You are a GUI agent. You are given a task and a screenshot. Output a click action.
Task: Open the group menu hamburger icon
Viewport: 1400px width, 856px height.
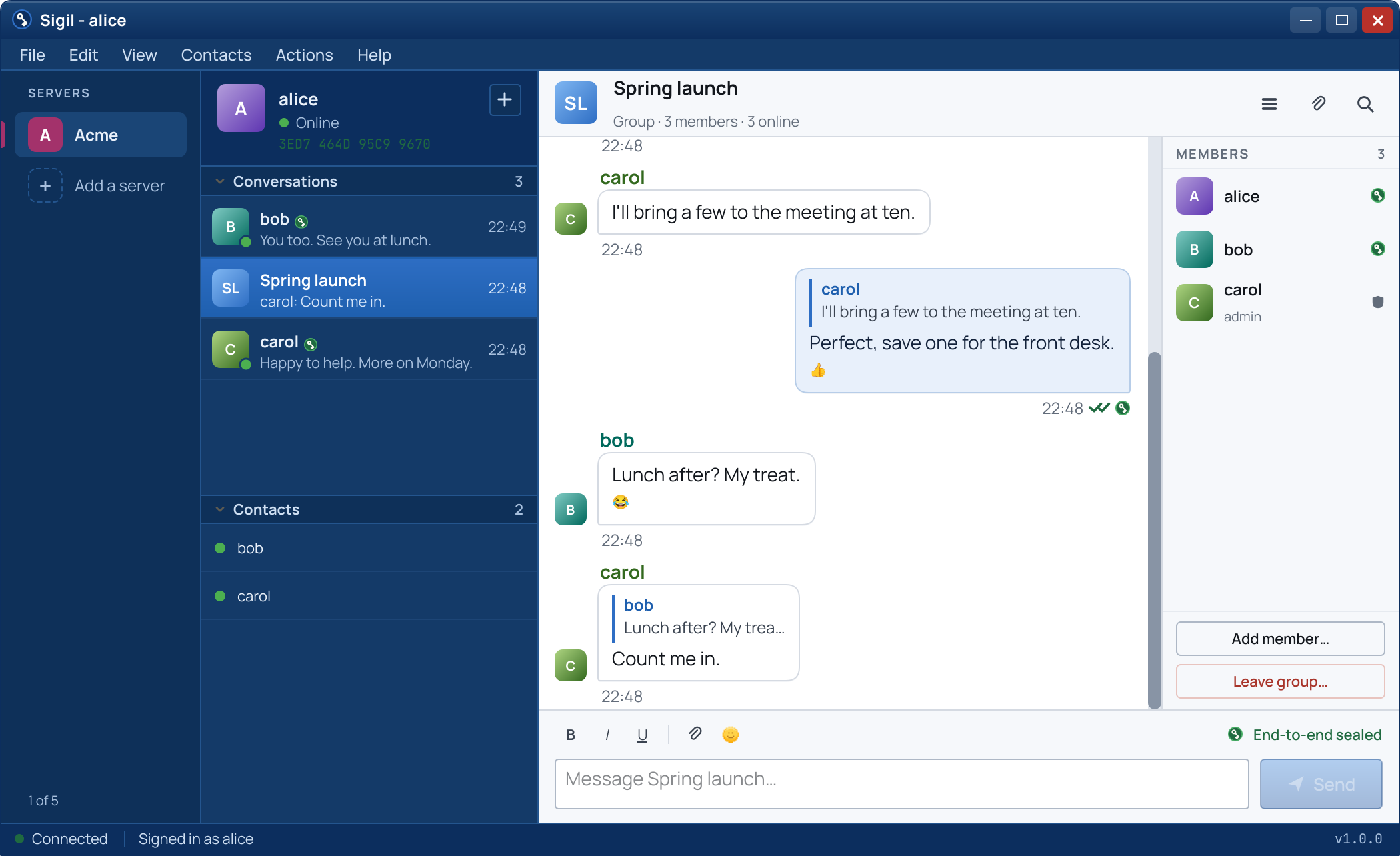1269,104
